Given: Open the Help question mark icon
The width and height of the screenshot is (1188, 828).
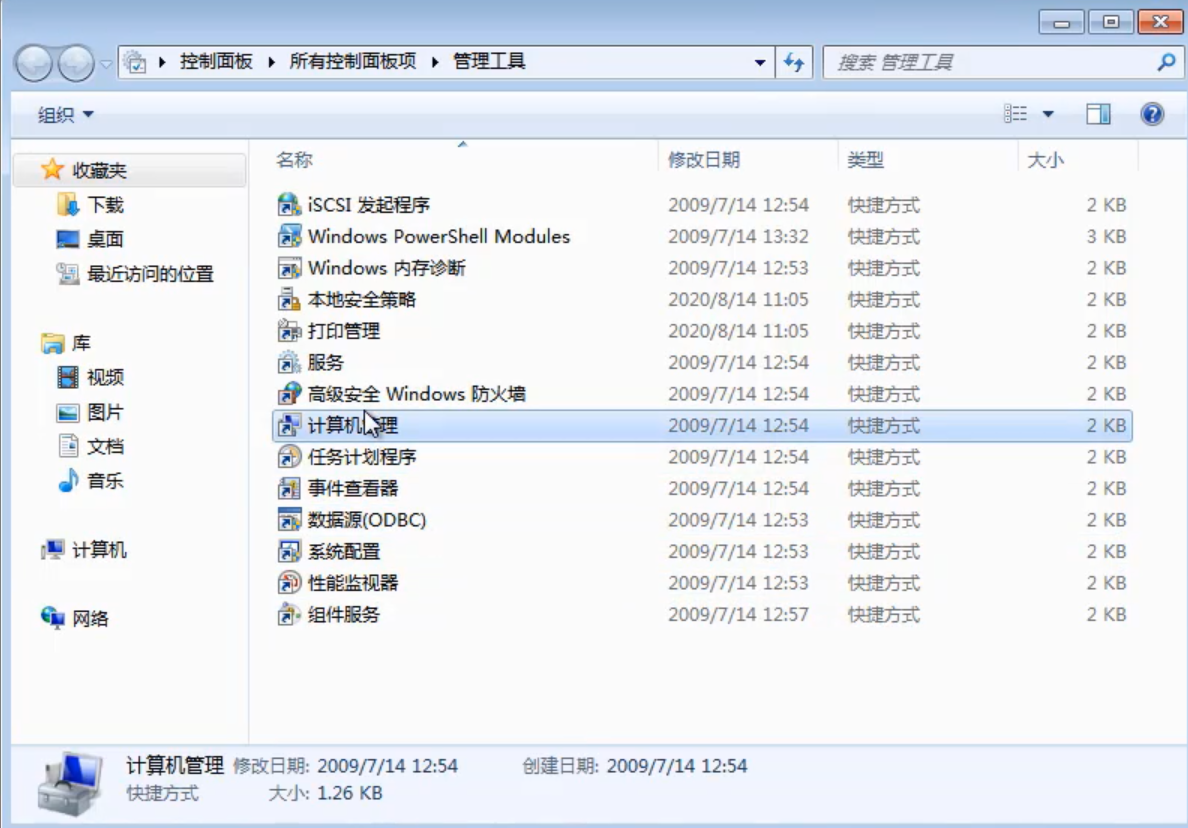Looking at the screenshot, I should (x=1152, y=114).
